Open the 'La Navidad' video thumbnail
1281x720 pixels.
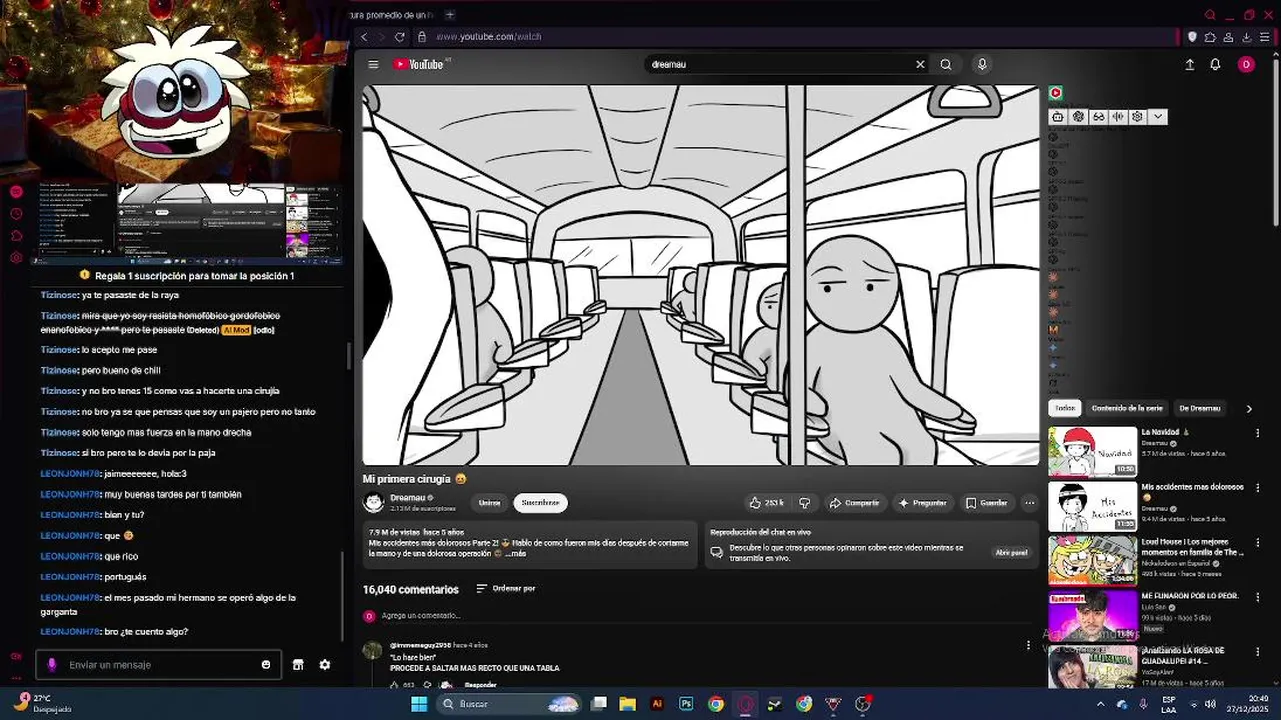pyautogui.click(x=1092, y=451)
